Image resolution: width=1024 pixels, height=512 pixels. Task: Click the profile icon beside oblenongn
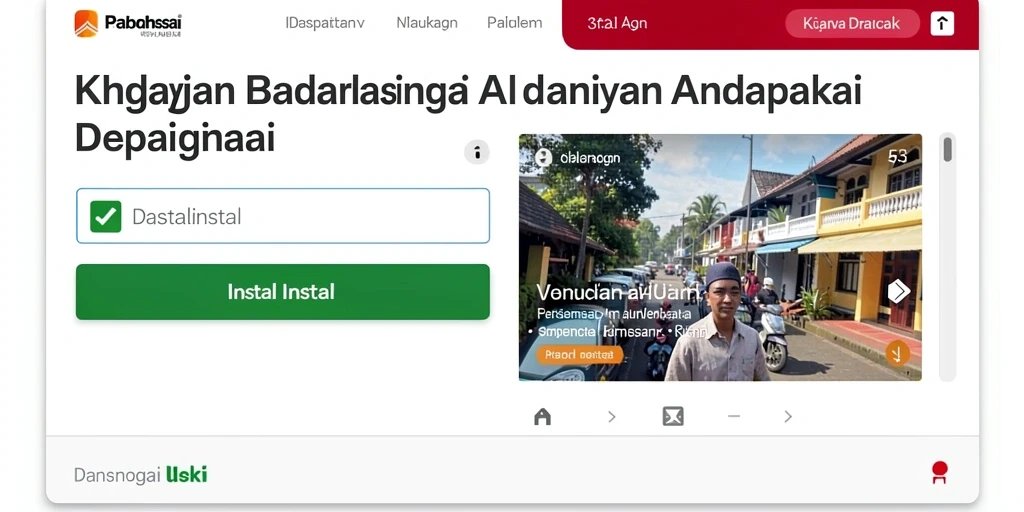[x=543, y=157]
